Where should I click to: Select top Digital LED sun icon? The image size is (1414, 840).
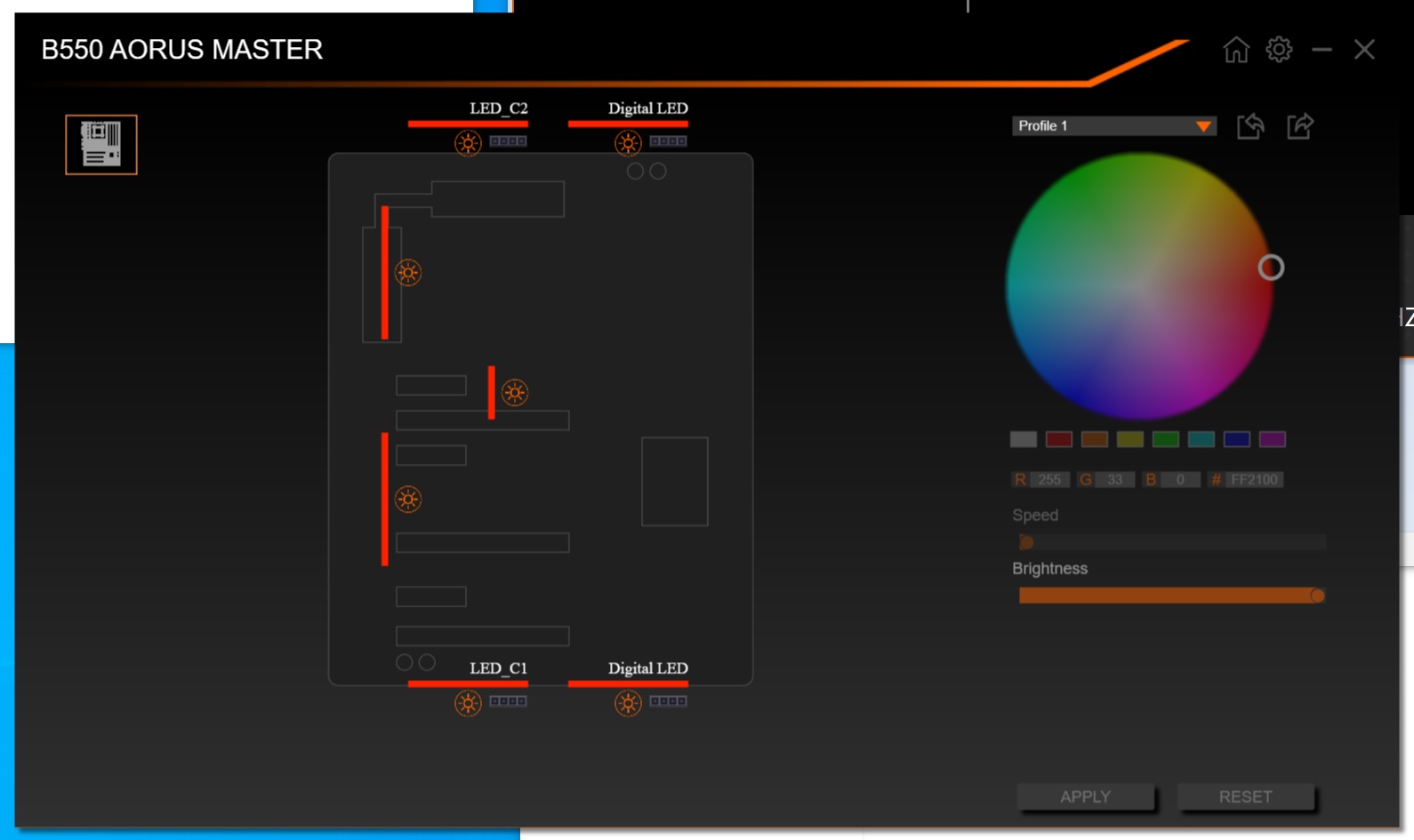(x=628, y=142)
